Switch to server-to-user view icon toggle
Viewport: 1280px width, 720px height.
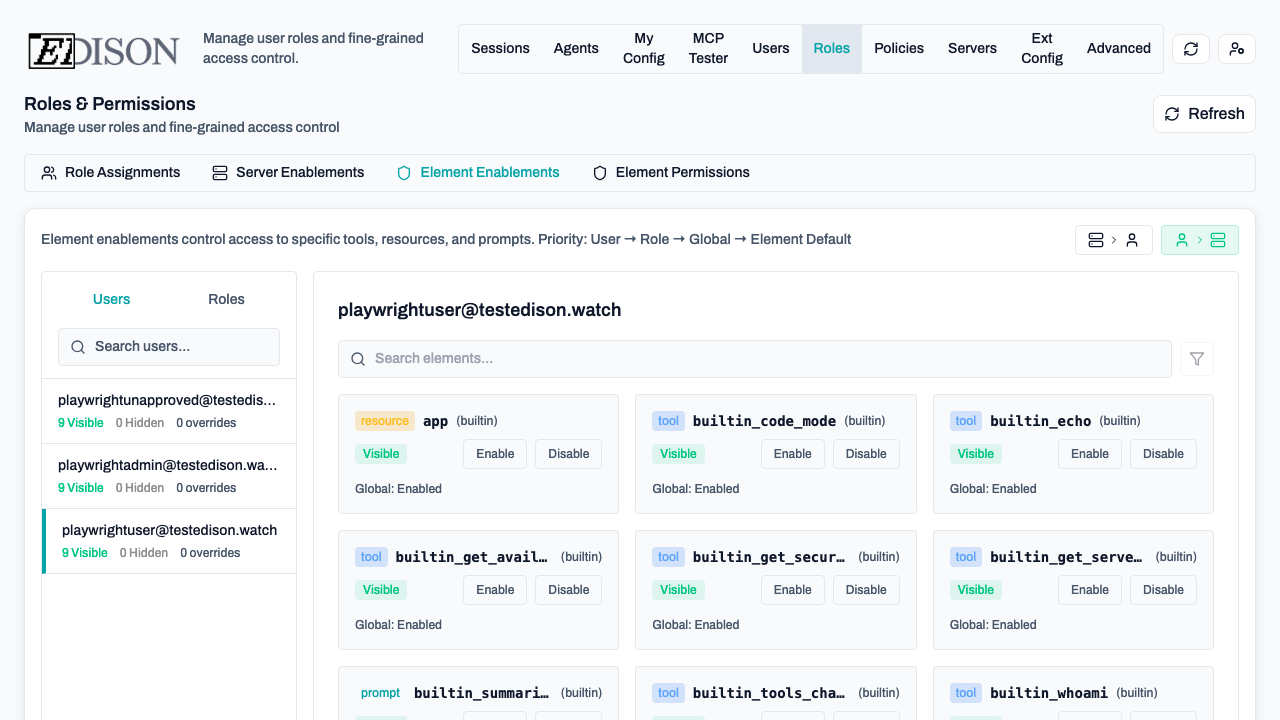pyautogui.click(x=1113, y=240)
